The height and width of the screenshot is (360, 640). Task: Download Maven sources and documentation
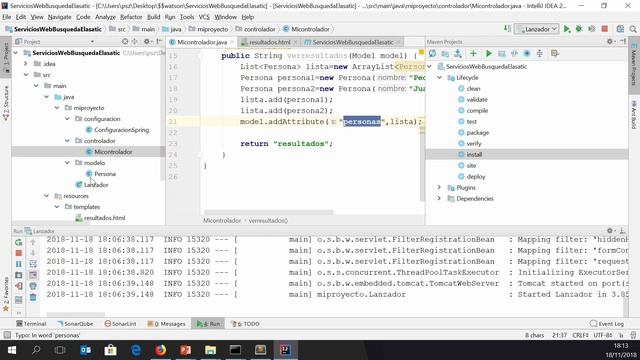[x=458, y=53]
